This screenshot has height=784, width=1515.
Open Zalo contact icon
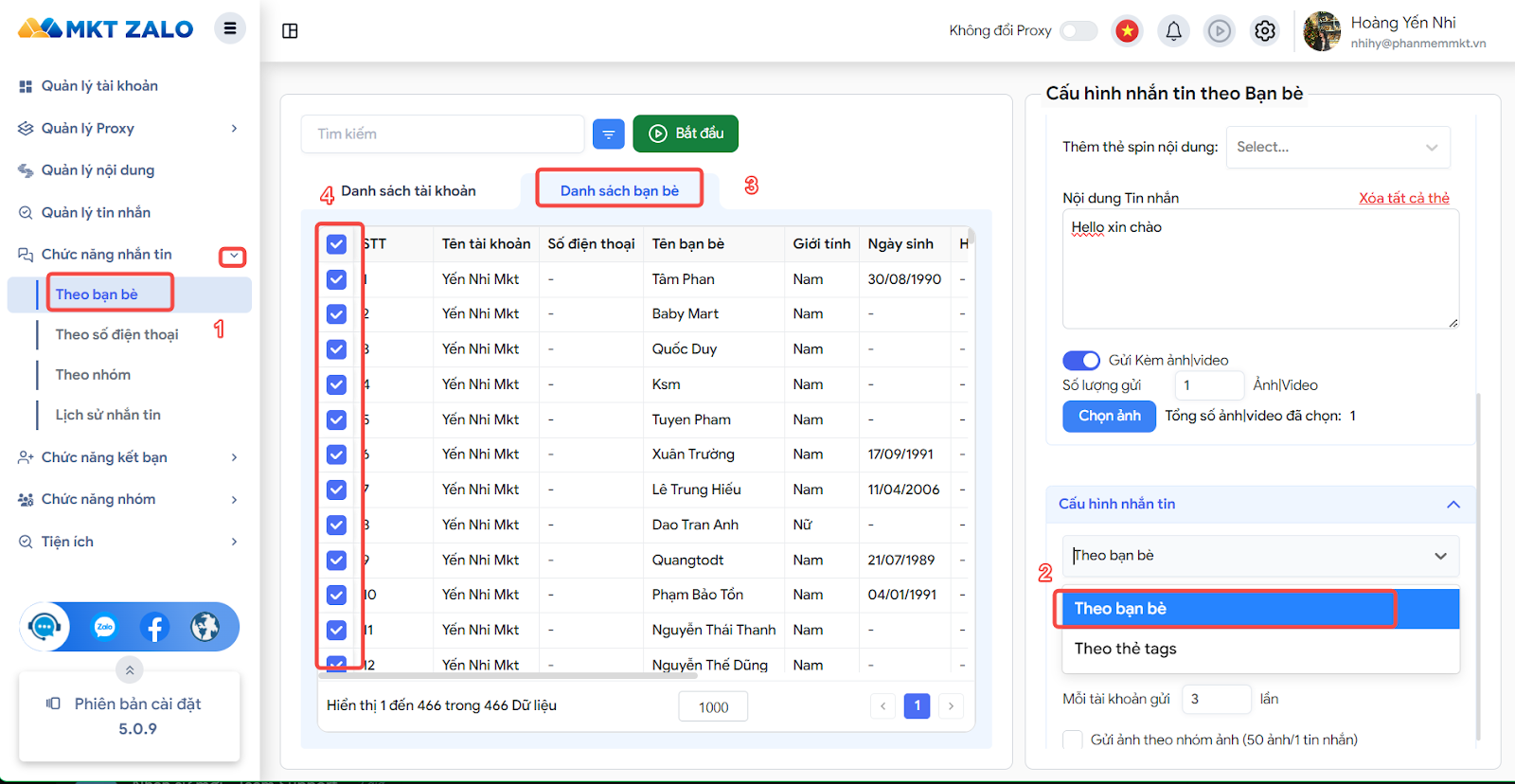coord(104,627)
